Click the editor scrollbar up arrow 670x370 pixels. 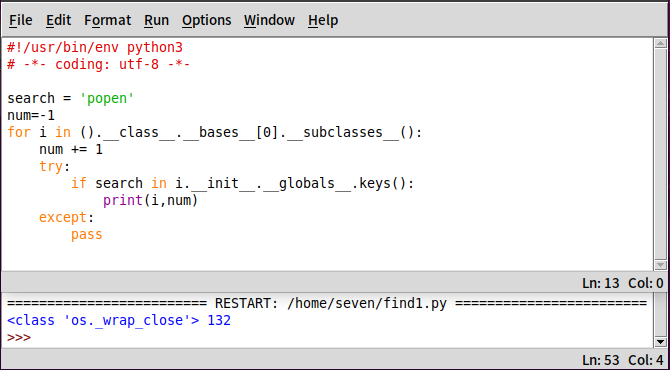pyautogui.click(x=660, y=44)
